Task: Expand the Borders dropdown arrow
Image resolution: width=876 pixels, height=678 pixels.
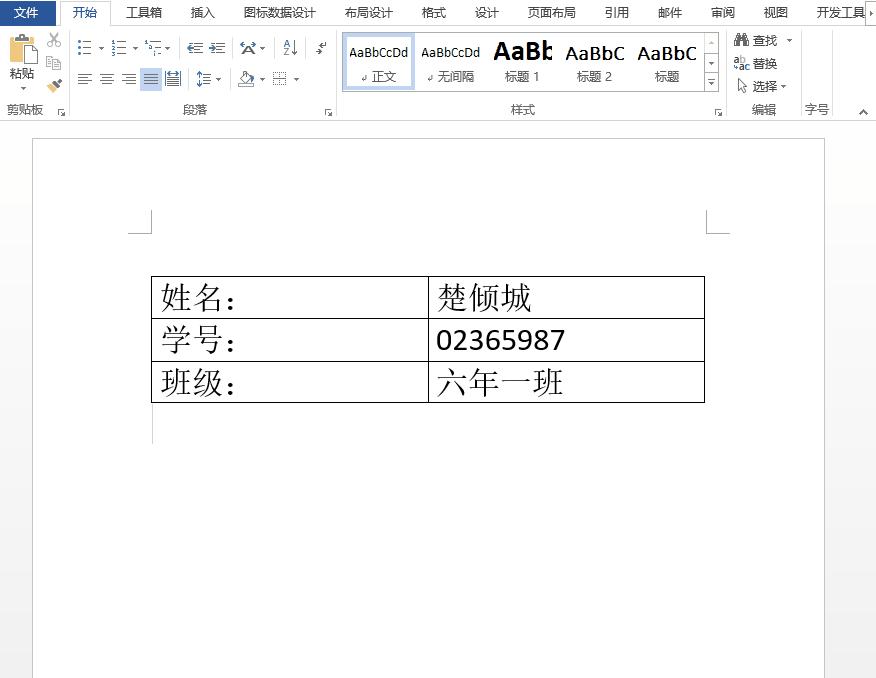Action: pos(296,79)
